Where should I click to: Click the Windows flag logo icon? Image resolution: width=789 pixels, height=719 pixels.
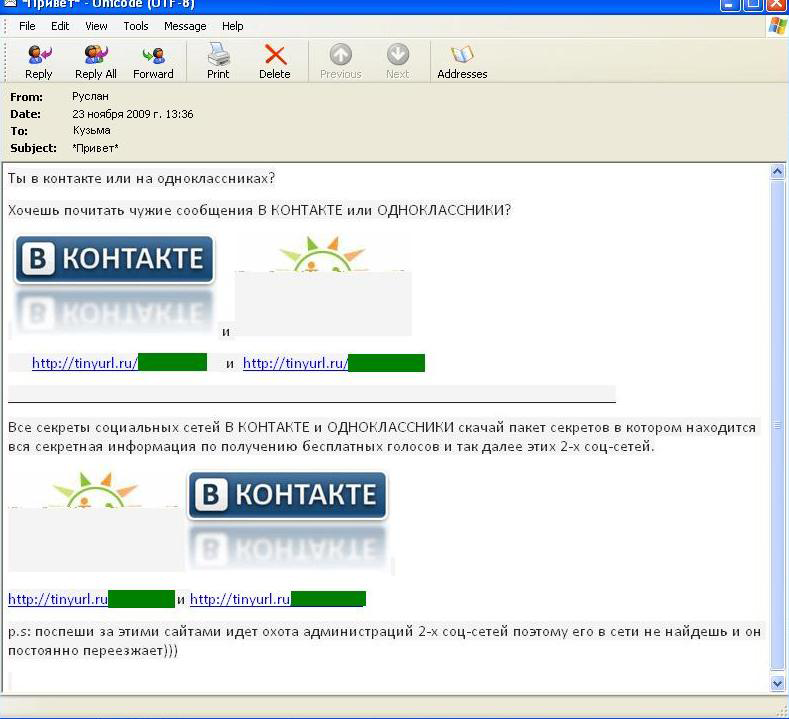tap(778, 26)
